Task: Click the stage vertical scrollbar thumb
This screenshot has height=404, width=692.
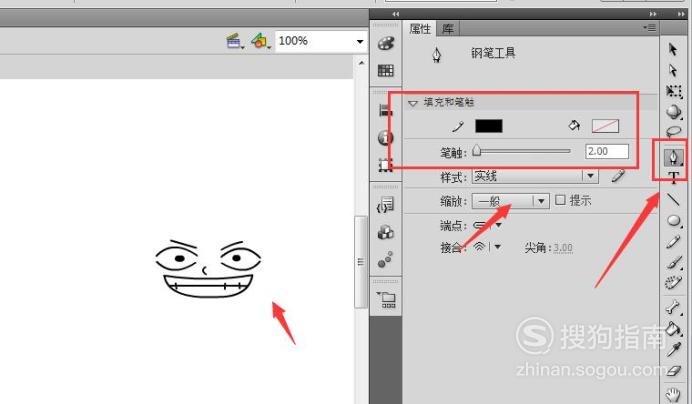Action: coord(361,262)
